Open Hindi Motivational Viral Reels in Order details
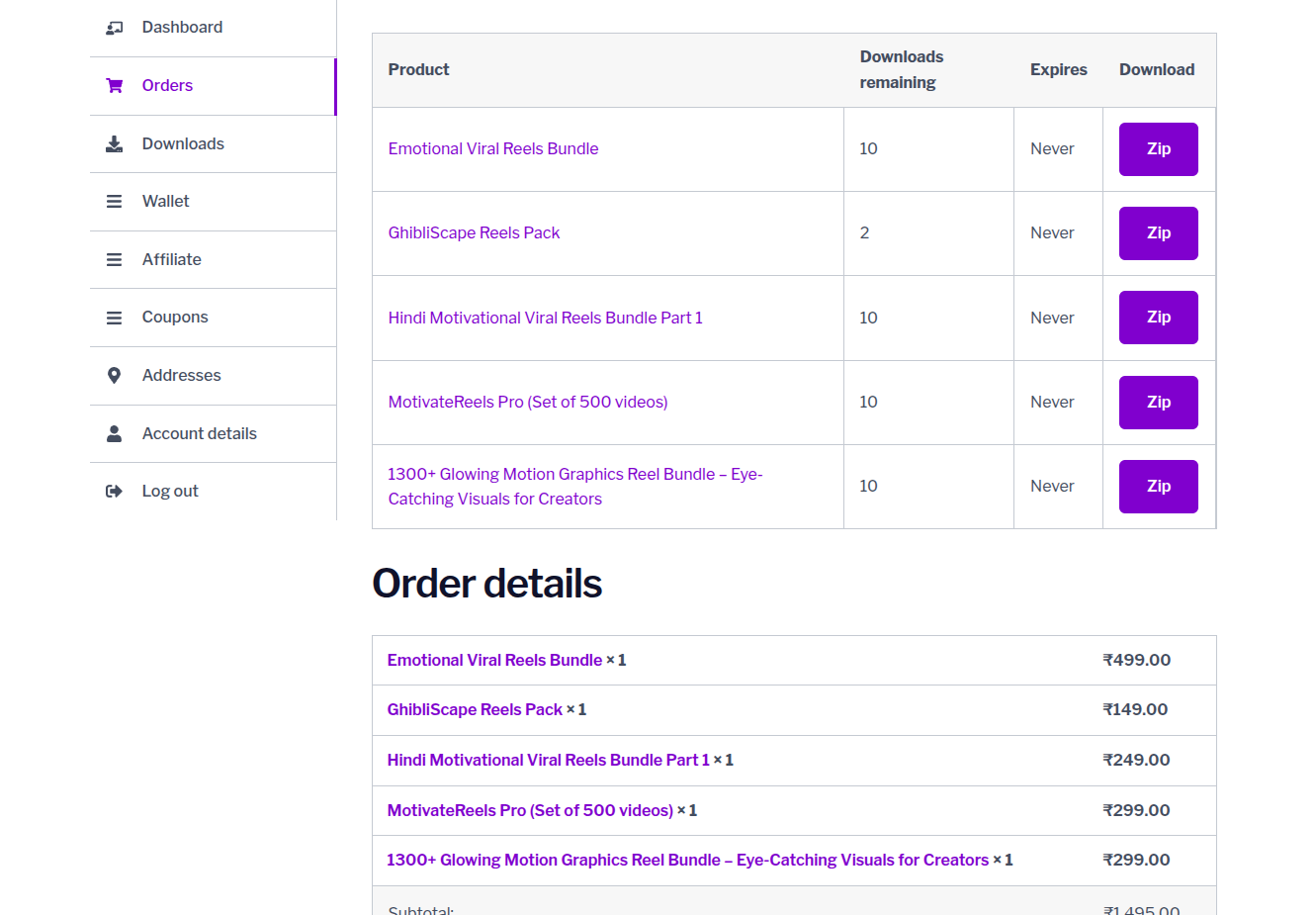The image size is (1316, 915). (549, 760)
